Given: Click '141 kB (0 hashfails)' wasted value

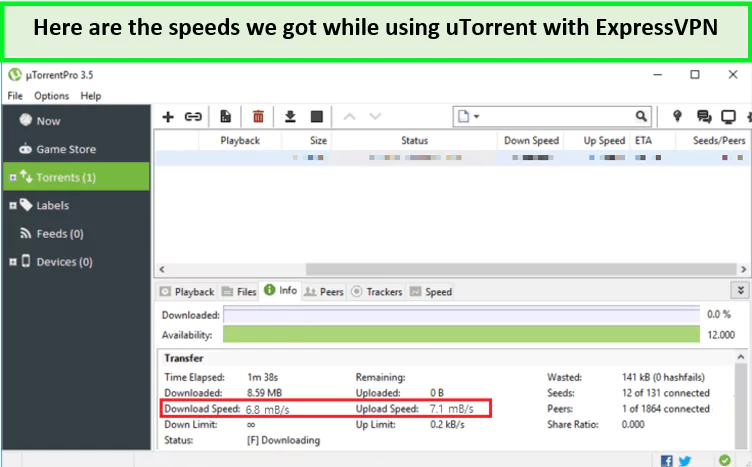Looking at the screenshot, I should click(663, 377).
